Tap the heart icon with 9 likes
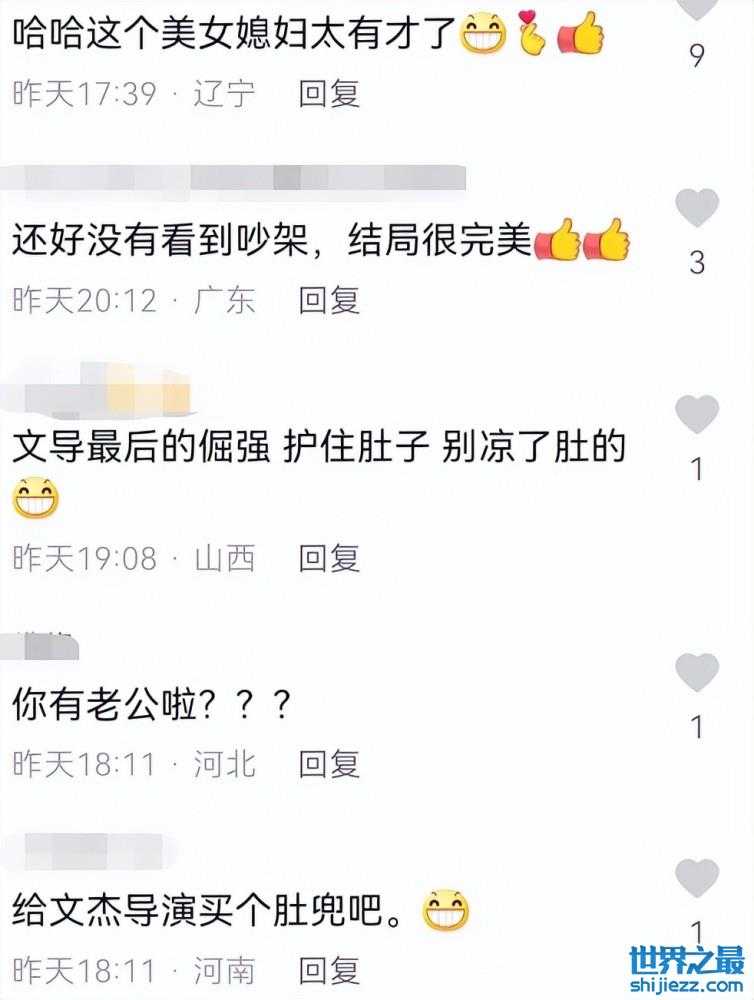The height and width of the screenshot is (1000, 754). [x=697, y=10]
